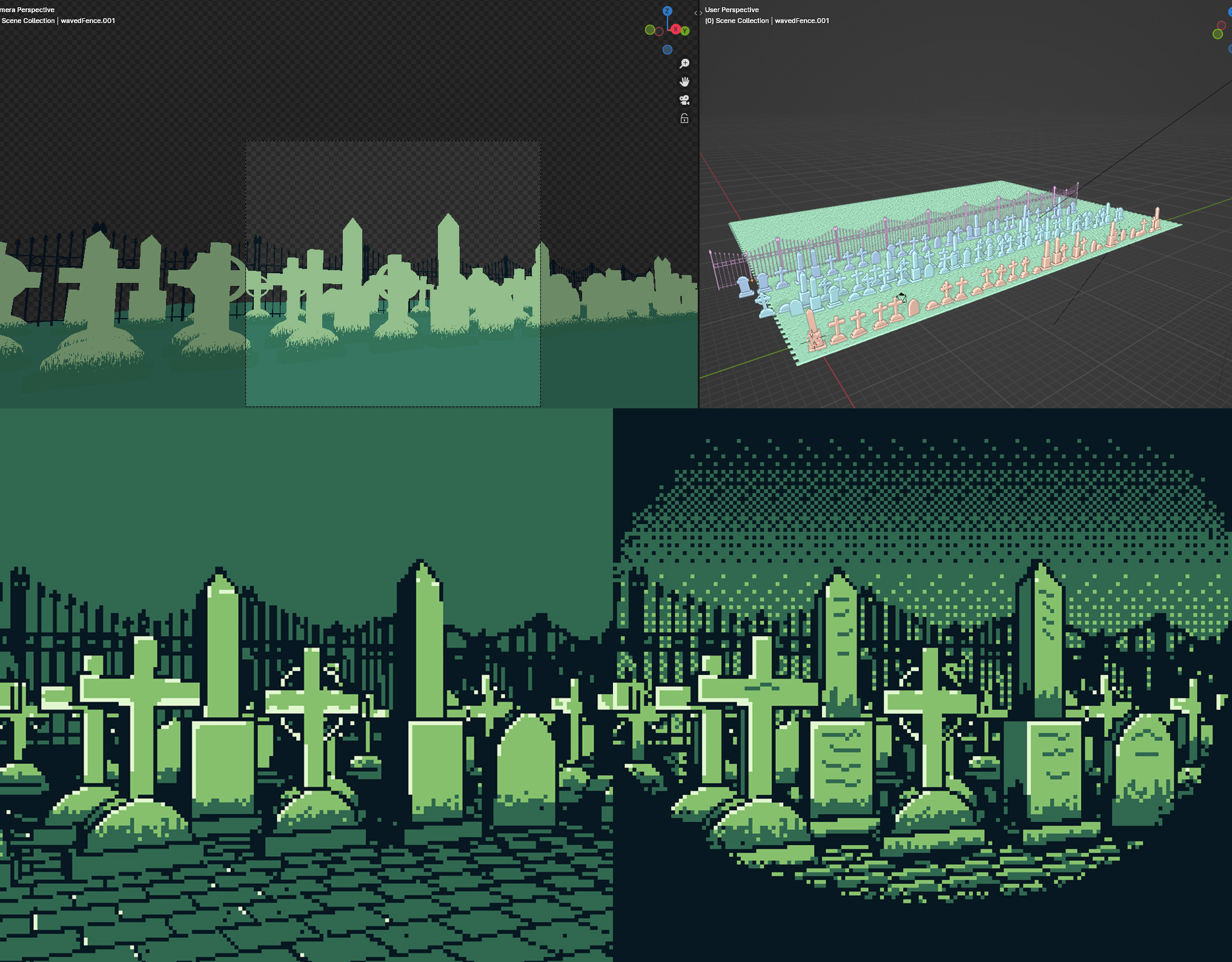Click the red X axis gizmo circle
The image size is (1232, 962).
(x=675, y=29)
